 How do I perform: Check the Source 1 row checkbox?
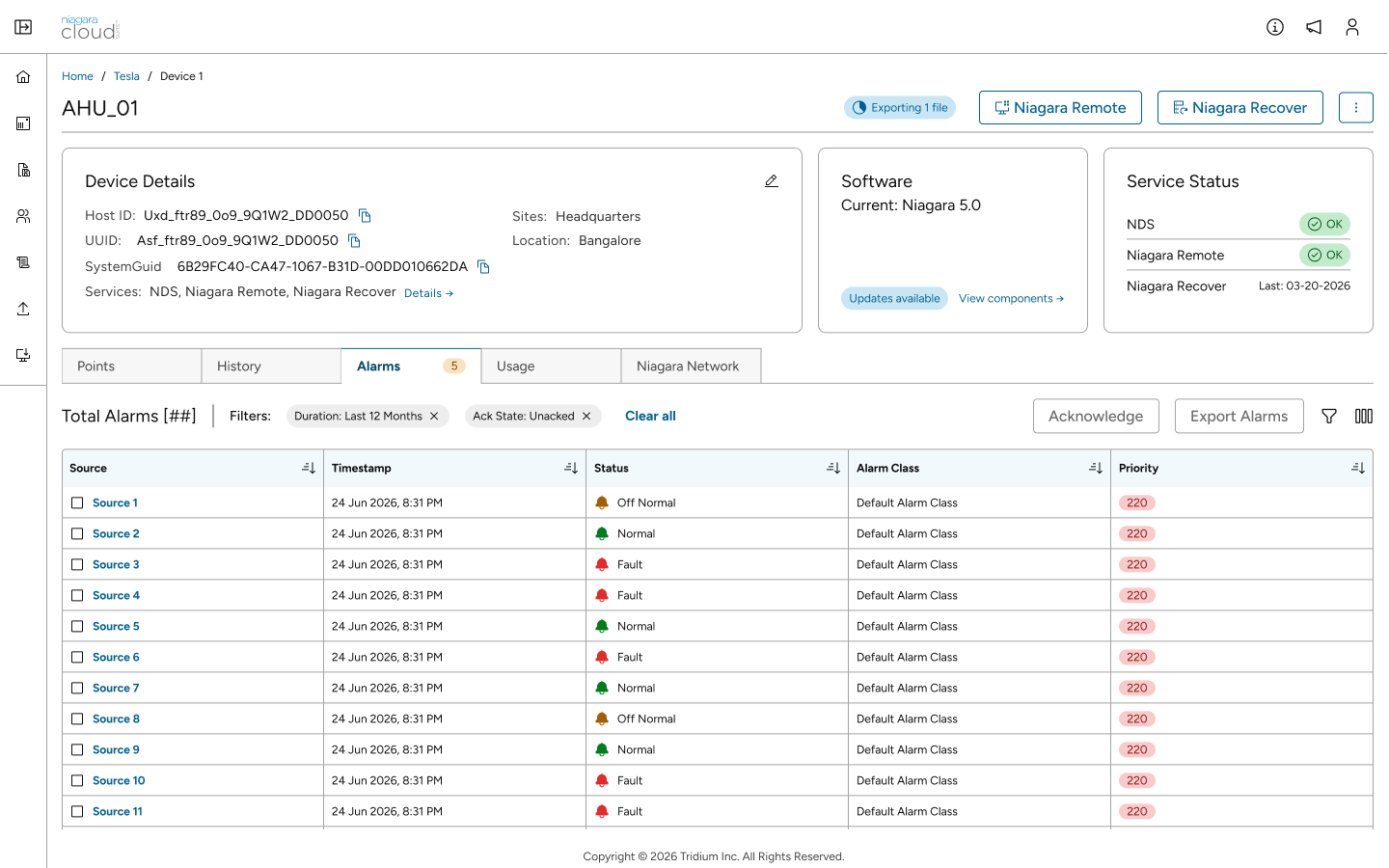pos(77,503)
